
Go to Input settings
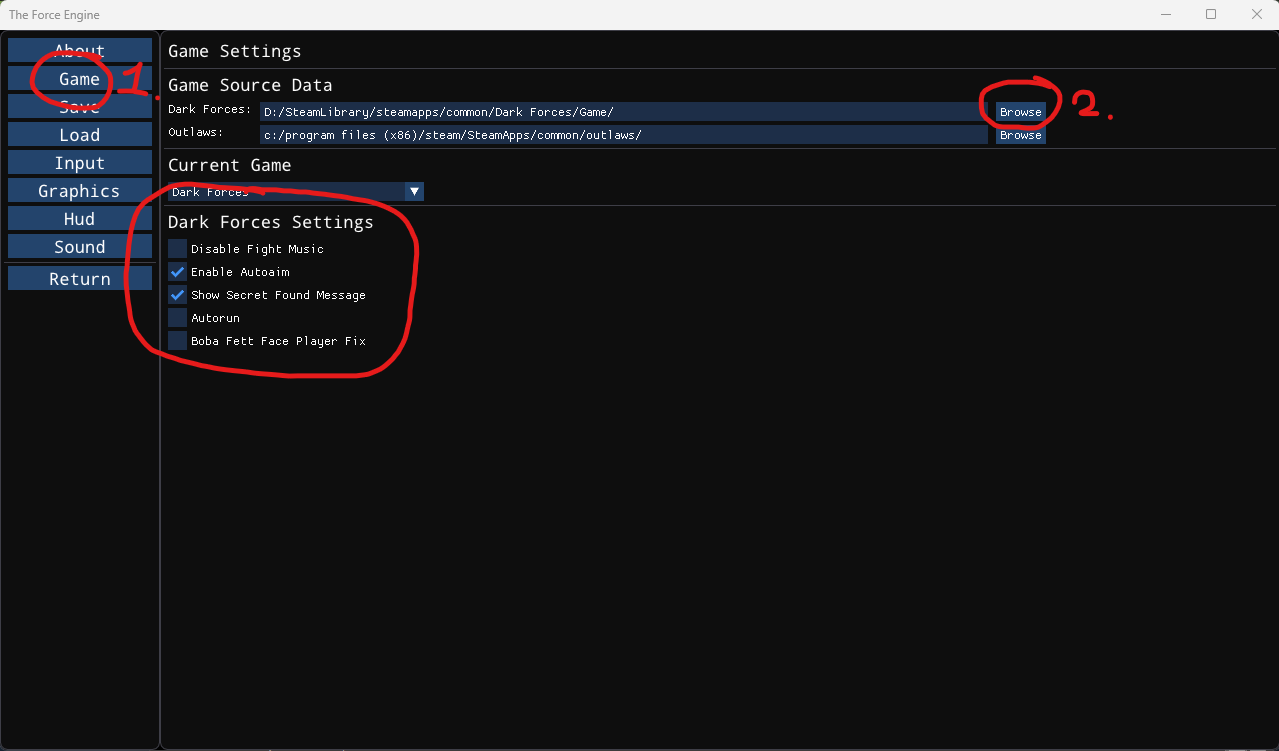coord(80,162)
